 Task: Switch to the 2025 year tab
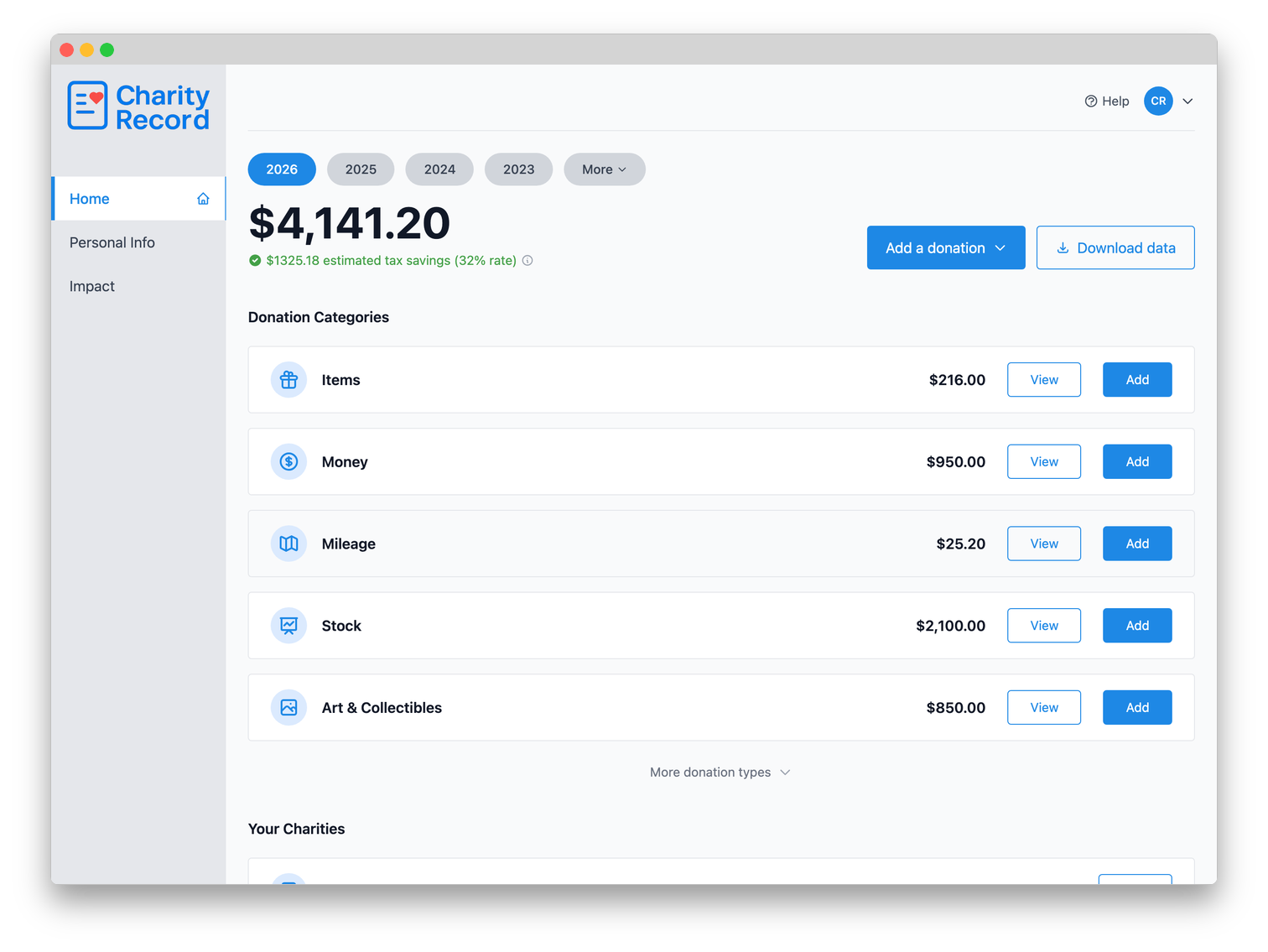[x=361, y=169]
